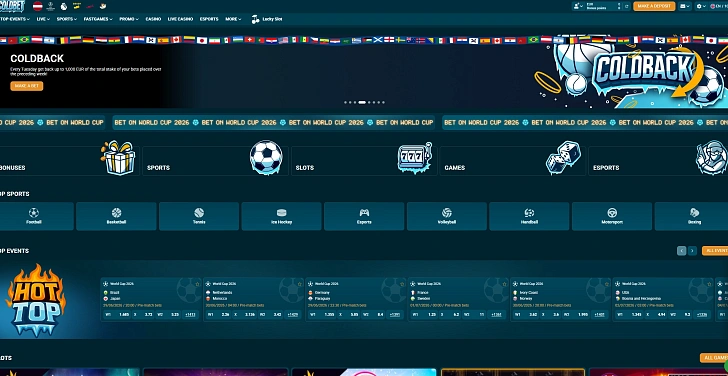Viewport: 728px width, 376px height.
Task: Refresh the balance with the reload icon
Action: tap(626, 6)
